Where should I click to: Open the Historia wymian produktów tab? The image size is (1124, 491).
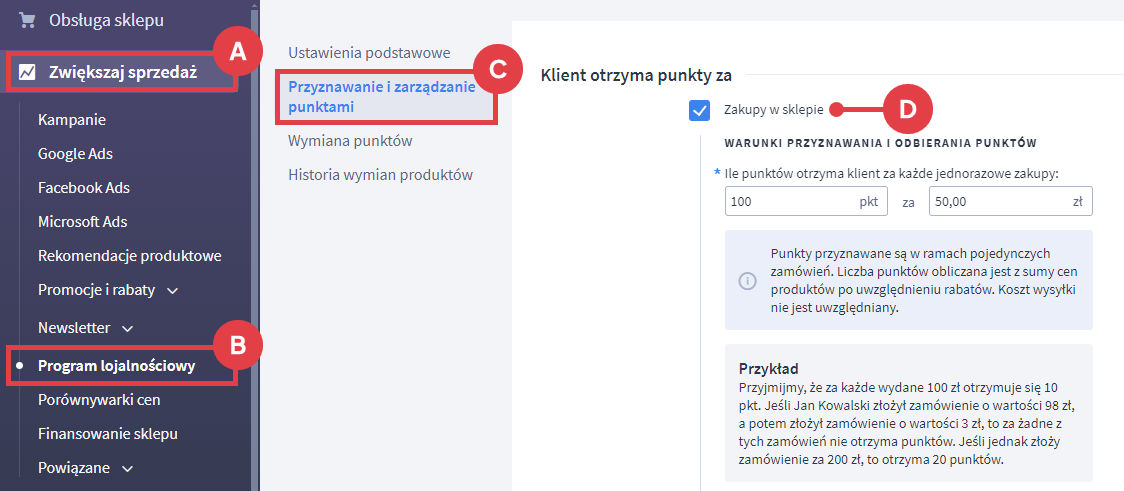click(x=381, y=175)
